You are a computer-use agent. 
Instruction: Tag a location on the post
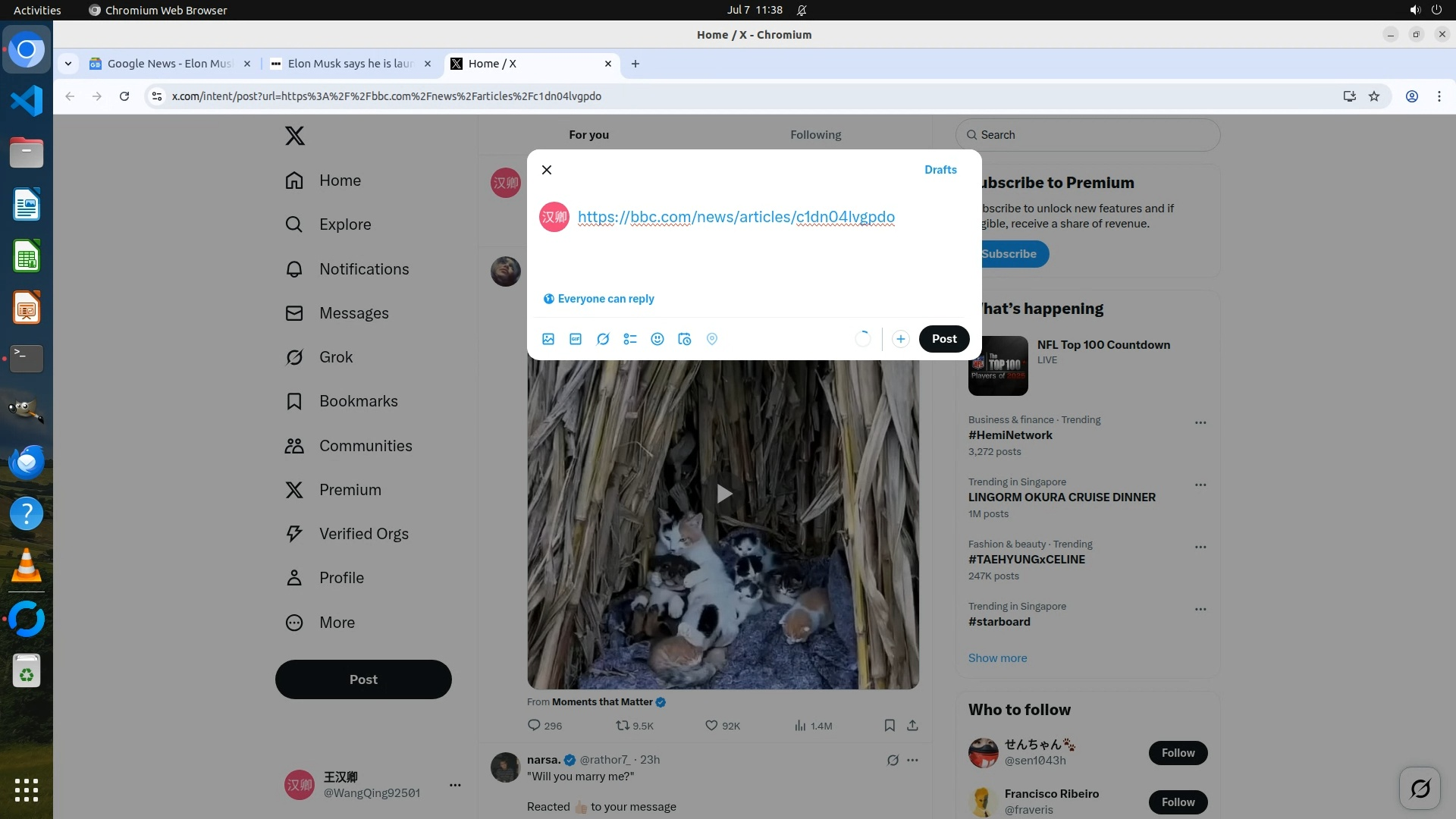[712, 339]
